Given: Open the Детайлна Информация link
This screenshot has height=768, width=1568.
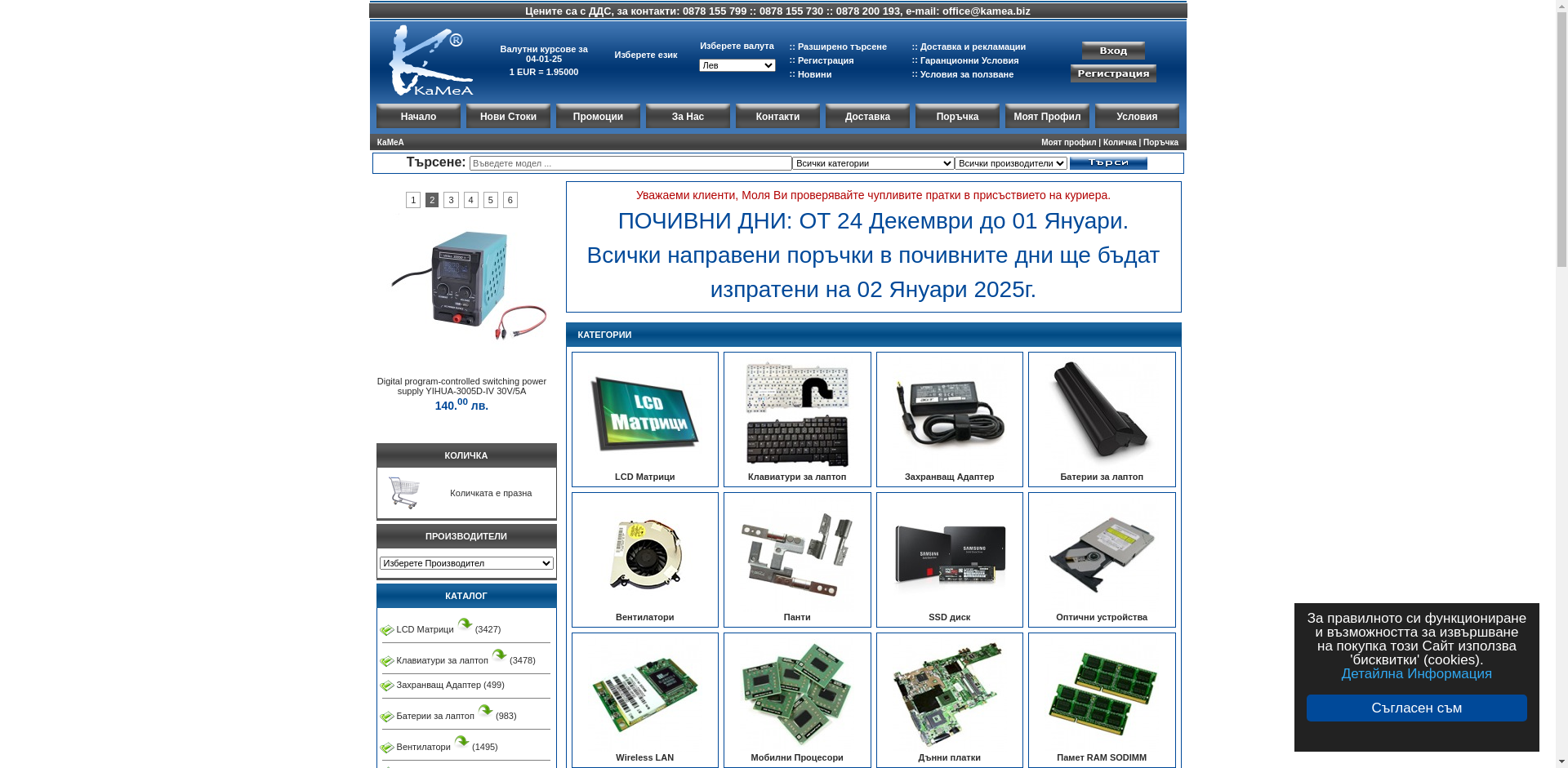Looking at the screenshot, I should [1416, 673].
